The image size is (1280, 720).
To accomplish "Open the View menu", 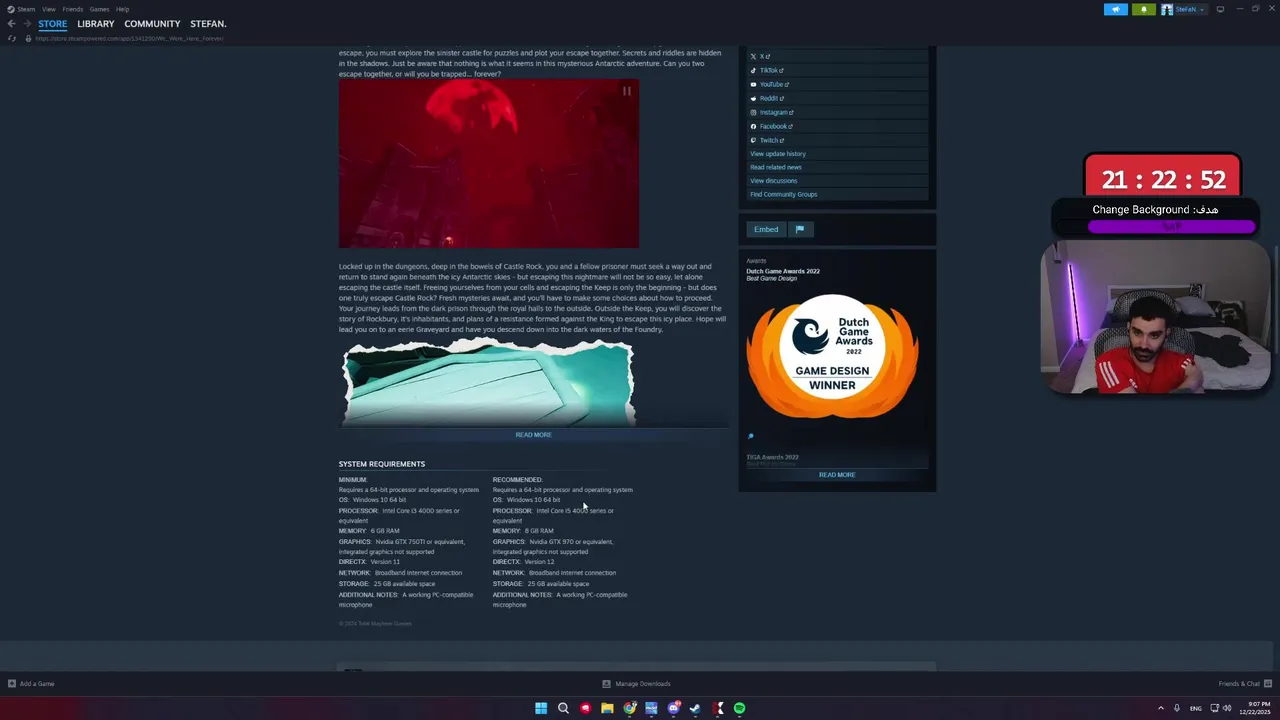I will point(48,9).
